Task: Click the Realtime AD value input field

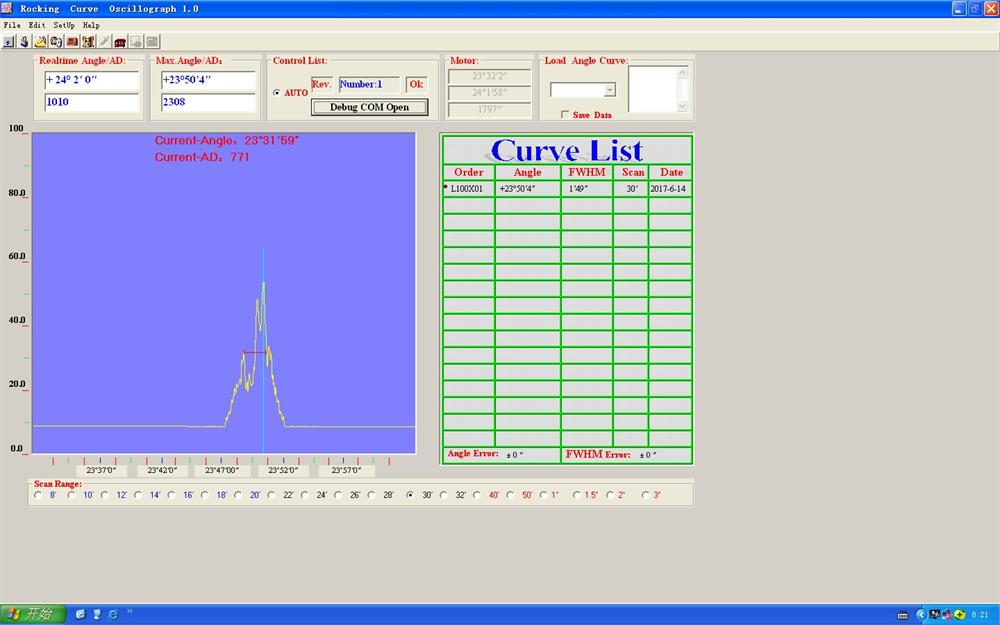Action: click(x=90, y=102)
